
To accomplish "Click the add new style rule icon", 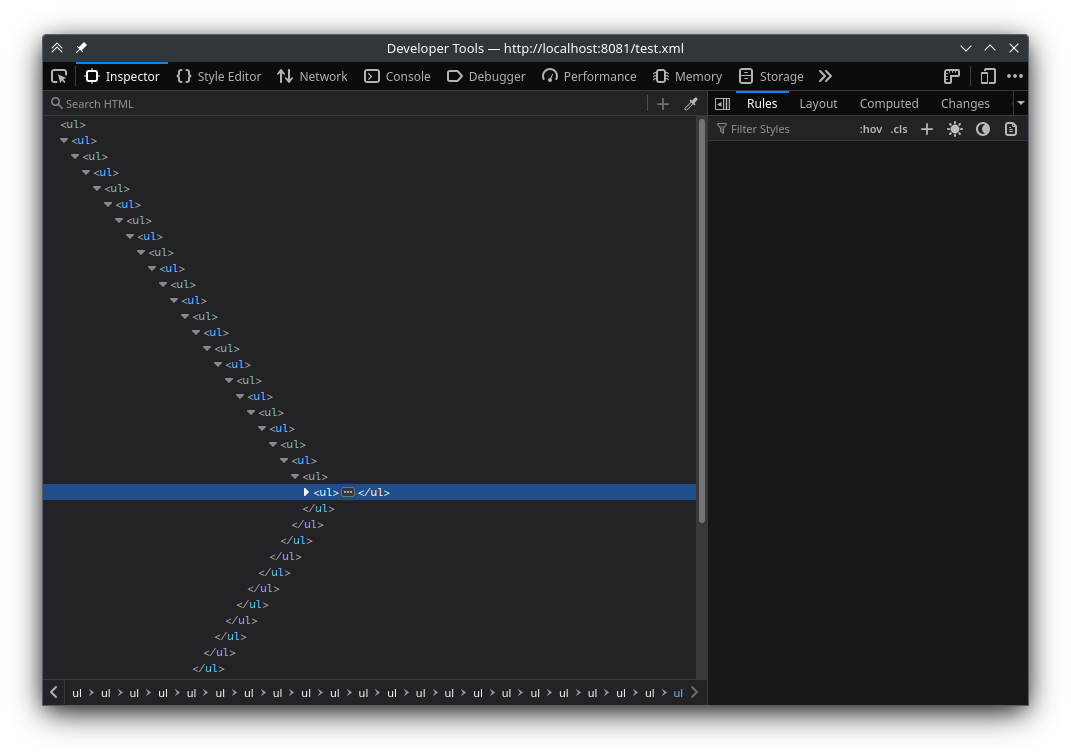I will coord(927,129).
